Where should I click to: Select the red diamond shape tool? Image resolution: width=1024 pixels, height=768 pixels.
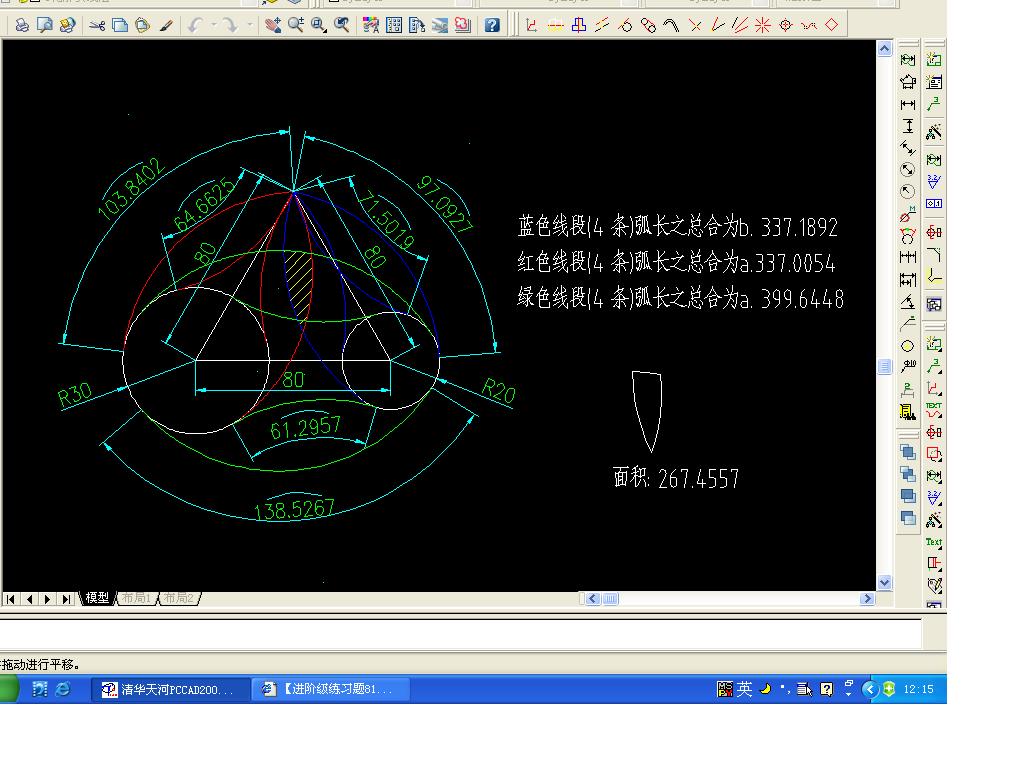[x=831, y=25]
